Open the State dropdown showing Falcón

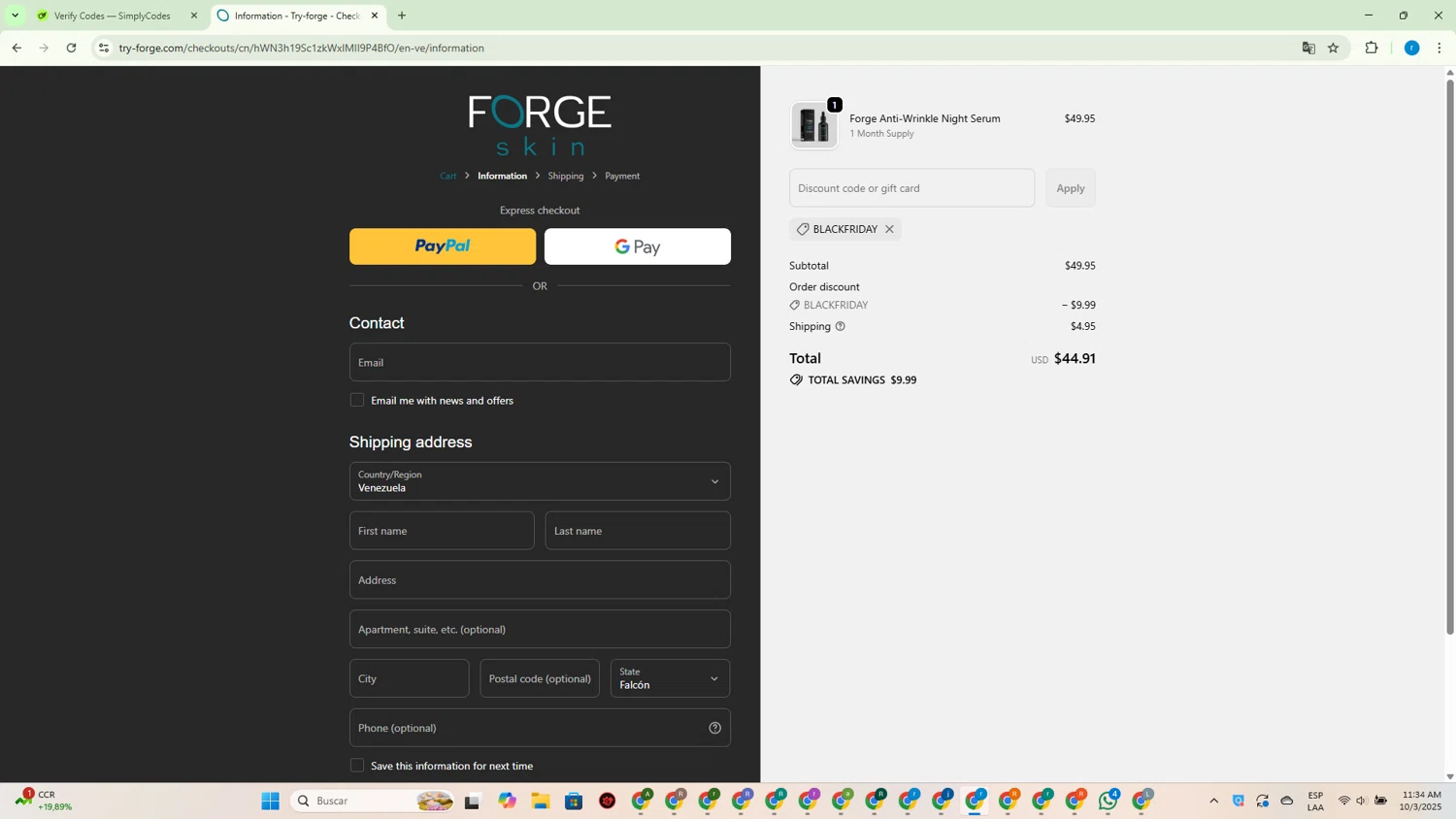(x=671, y=678)
